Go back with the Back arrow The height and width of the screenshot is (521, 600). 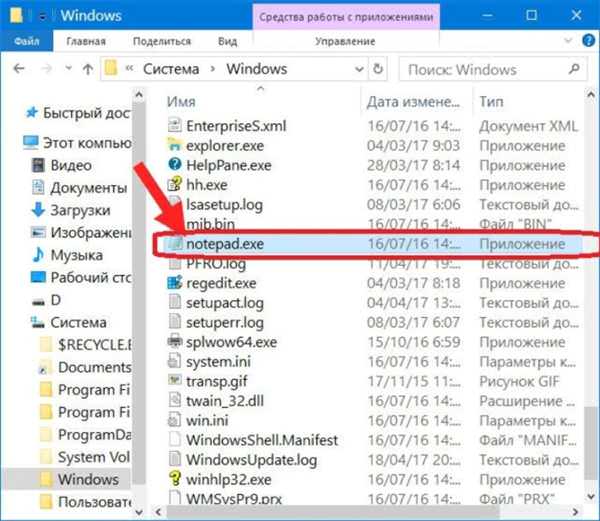(x=19, y=69)
